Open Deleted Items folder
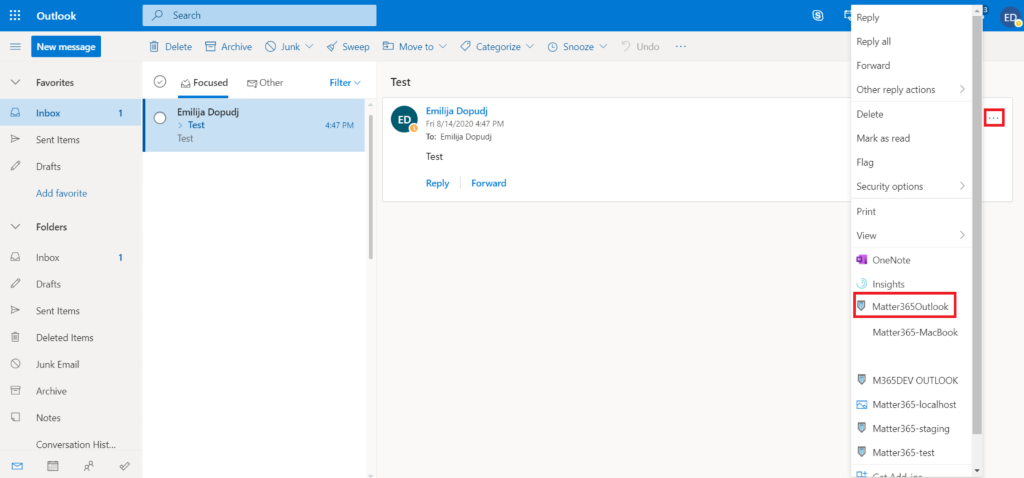 coord(65,338)
